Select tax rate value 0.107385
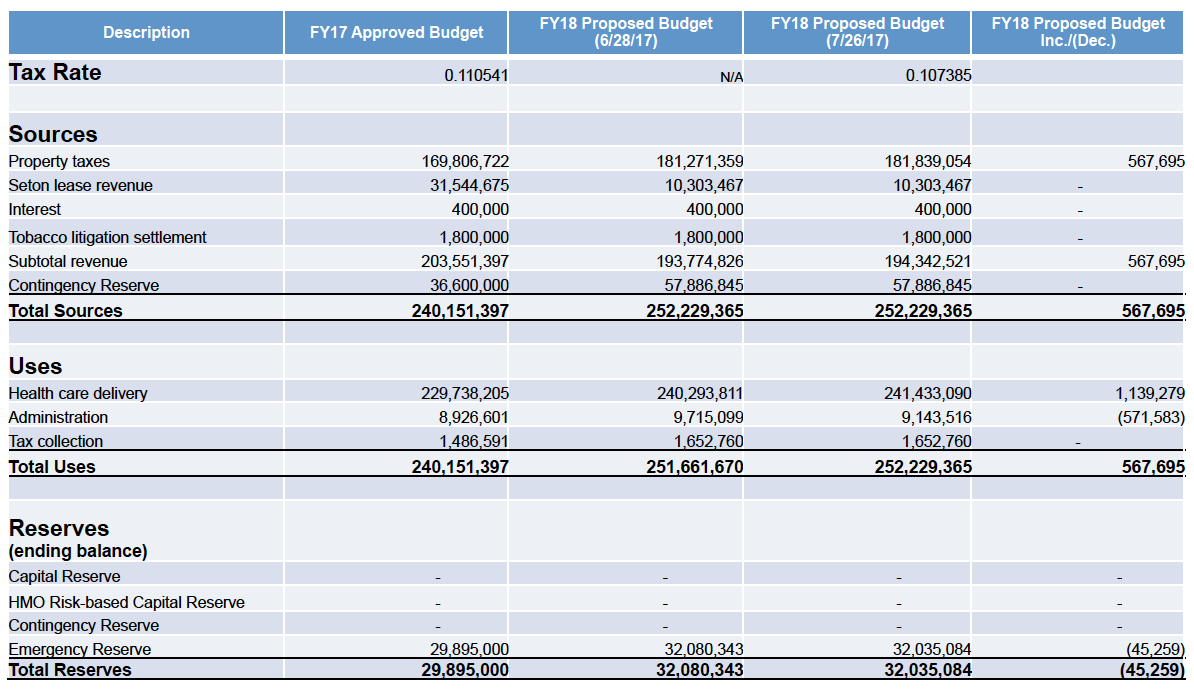This screenshot has height=691, width=1194. 938,75
